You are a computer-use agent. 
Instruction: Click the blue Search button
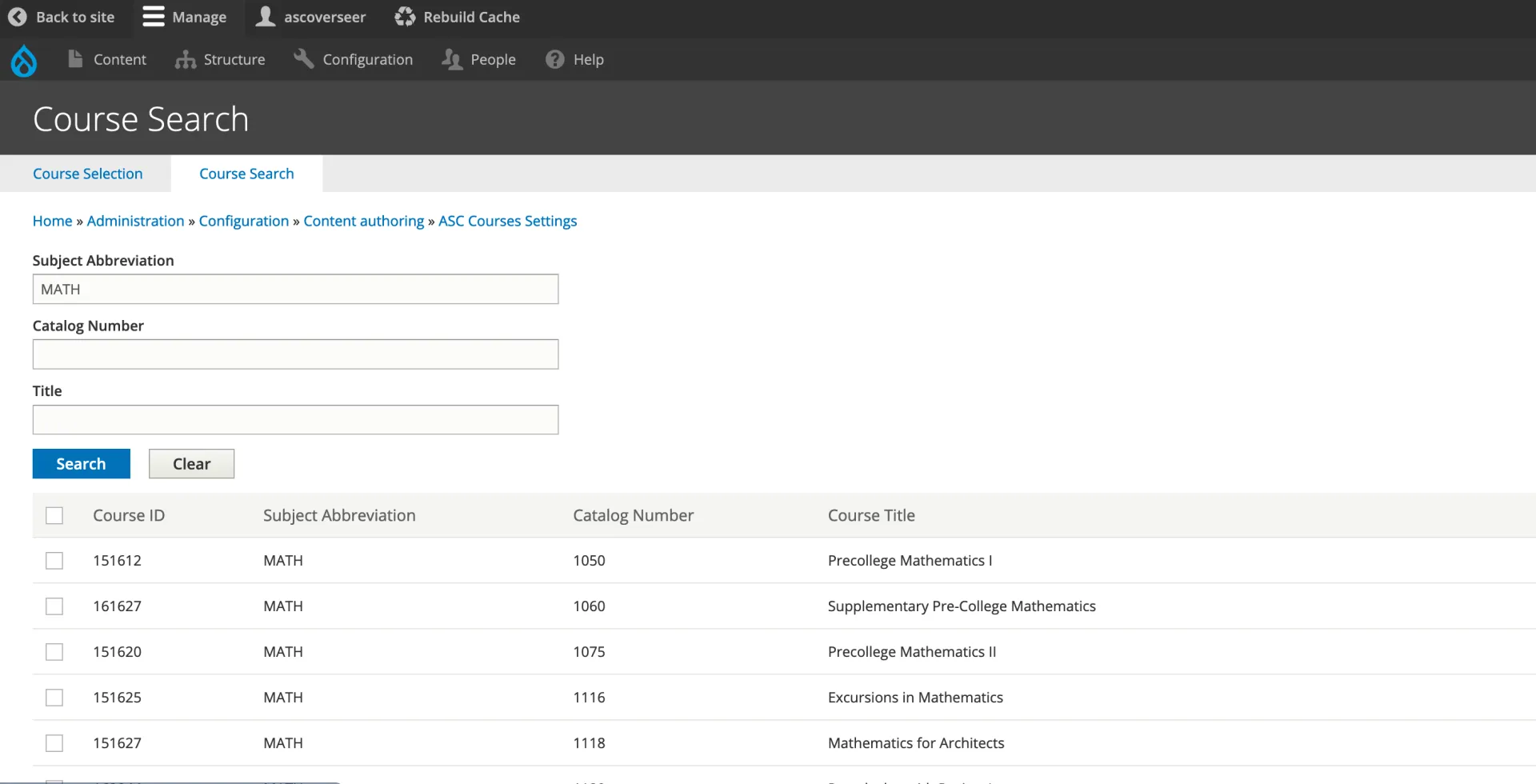tap(81, 464)
